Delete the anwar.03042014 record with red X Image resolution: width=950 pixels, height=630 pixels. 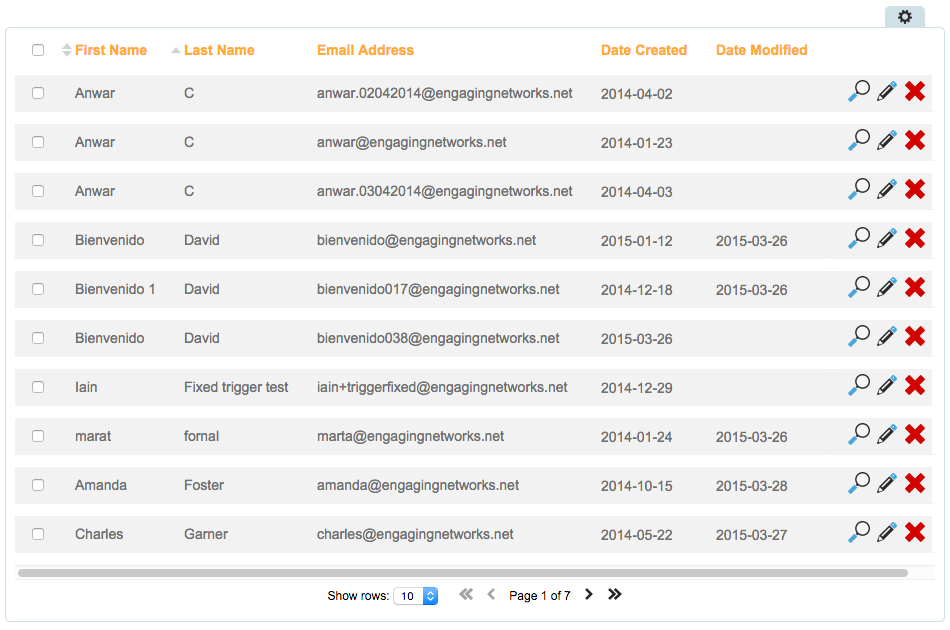[914, 190]
